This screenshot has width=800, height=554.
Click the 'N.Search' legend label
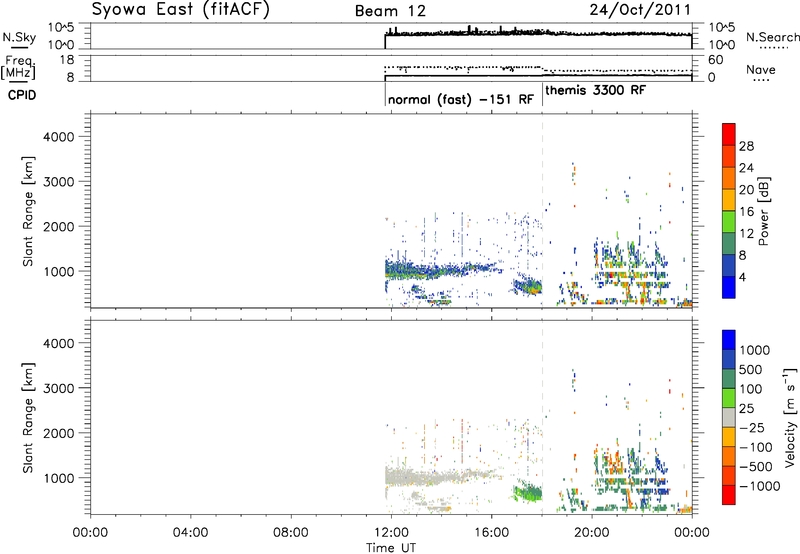coord(773,37)
